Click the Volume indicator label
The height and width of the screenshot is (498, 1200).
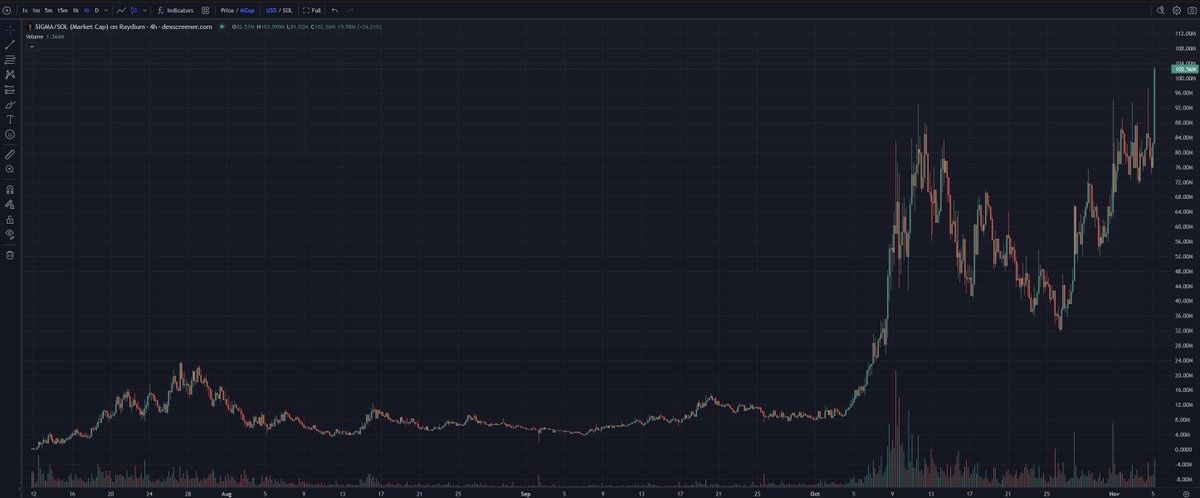pyautogui.click(x=34, y=36)
